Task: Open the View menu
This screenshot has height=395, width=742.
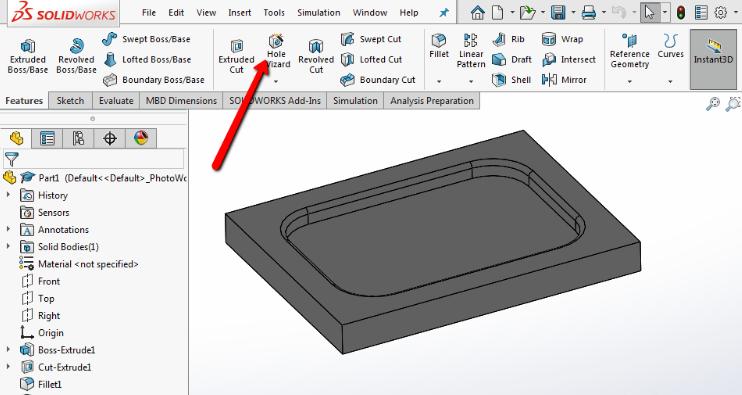Action: (x=206, y=13)
